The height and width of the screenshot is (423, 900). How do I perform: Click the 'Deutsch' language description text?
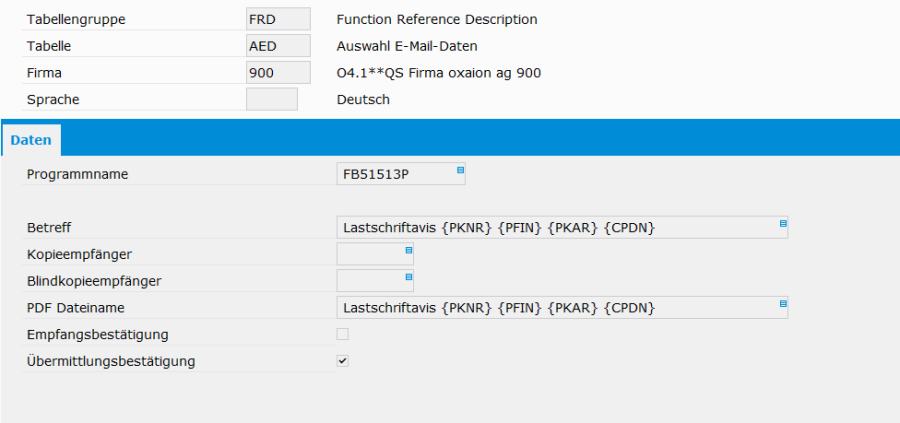[x=363, y=99]
